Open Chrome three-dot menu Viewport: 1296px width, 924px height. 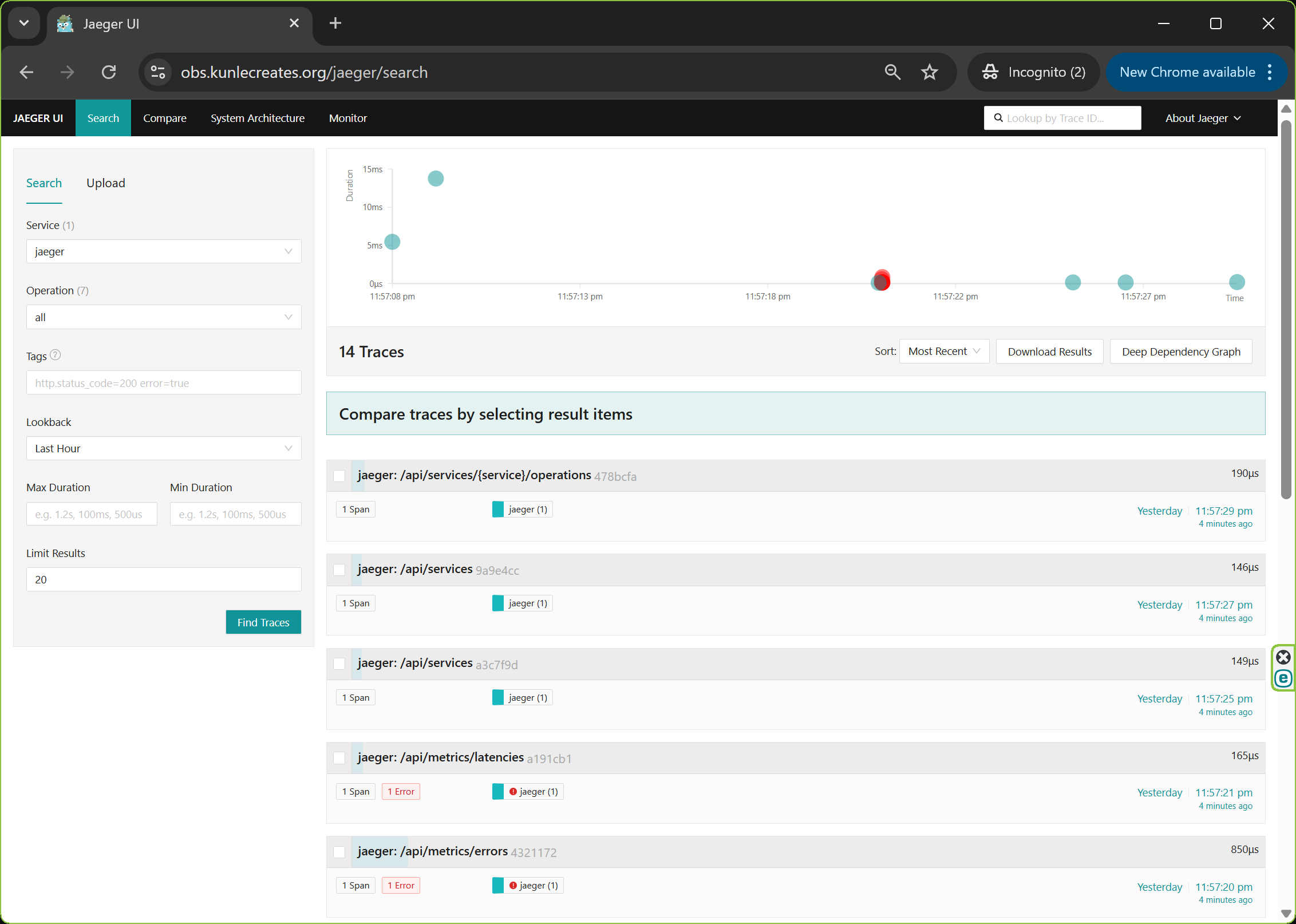coord(1270,72)
